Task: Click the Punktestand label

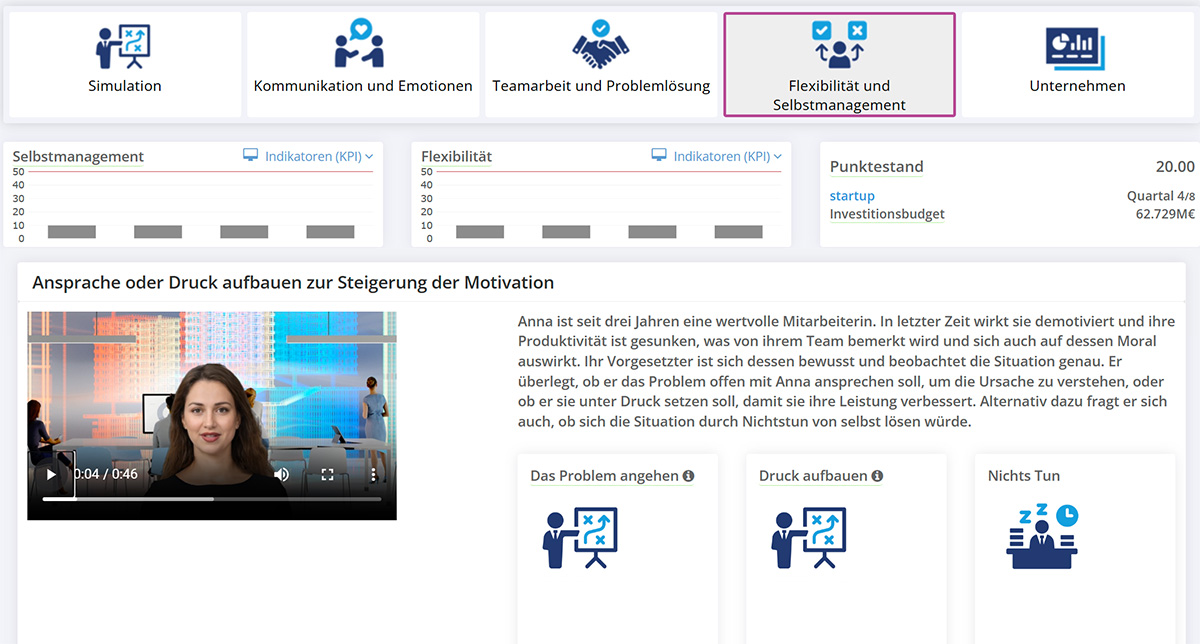Action: coord(877,167)
